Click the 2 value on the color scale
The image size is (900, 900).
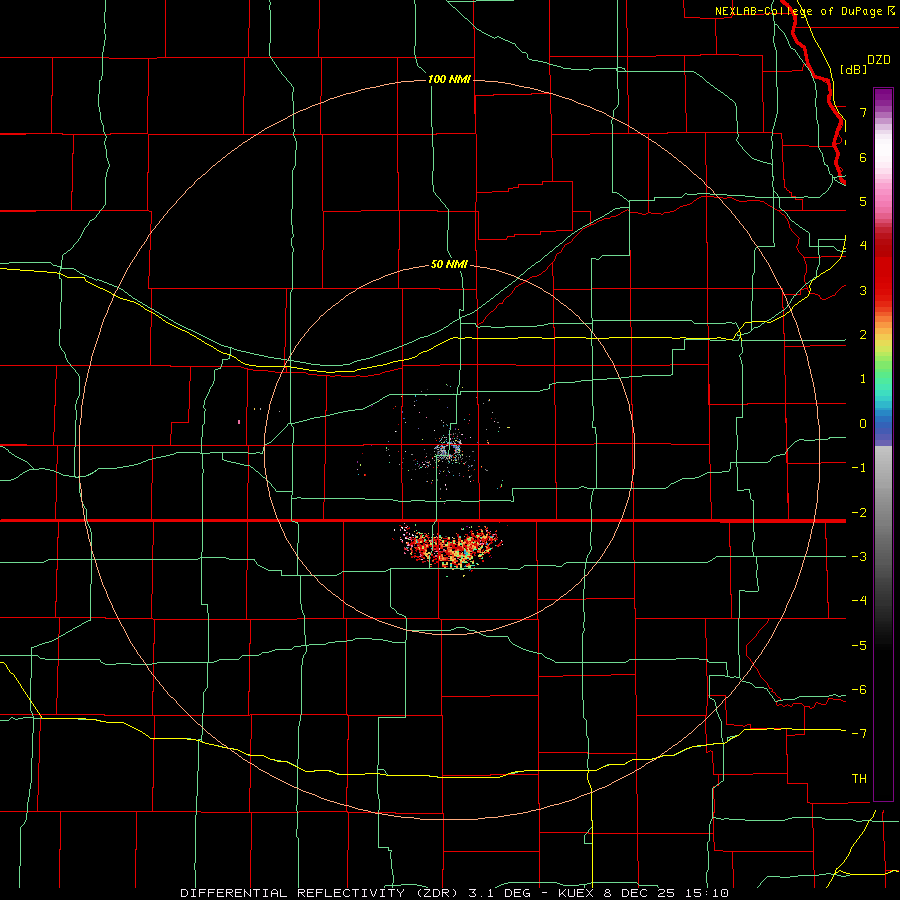tap(863, 335)
